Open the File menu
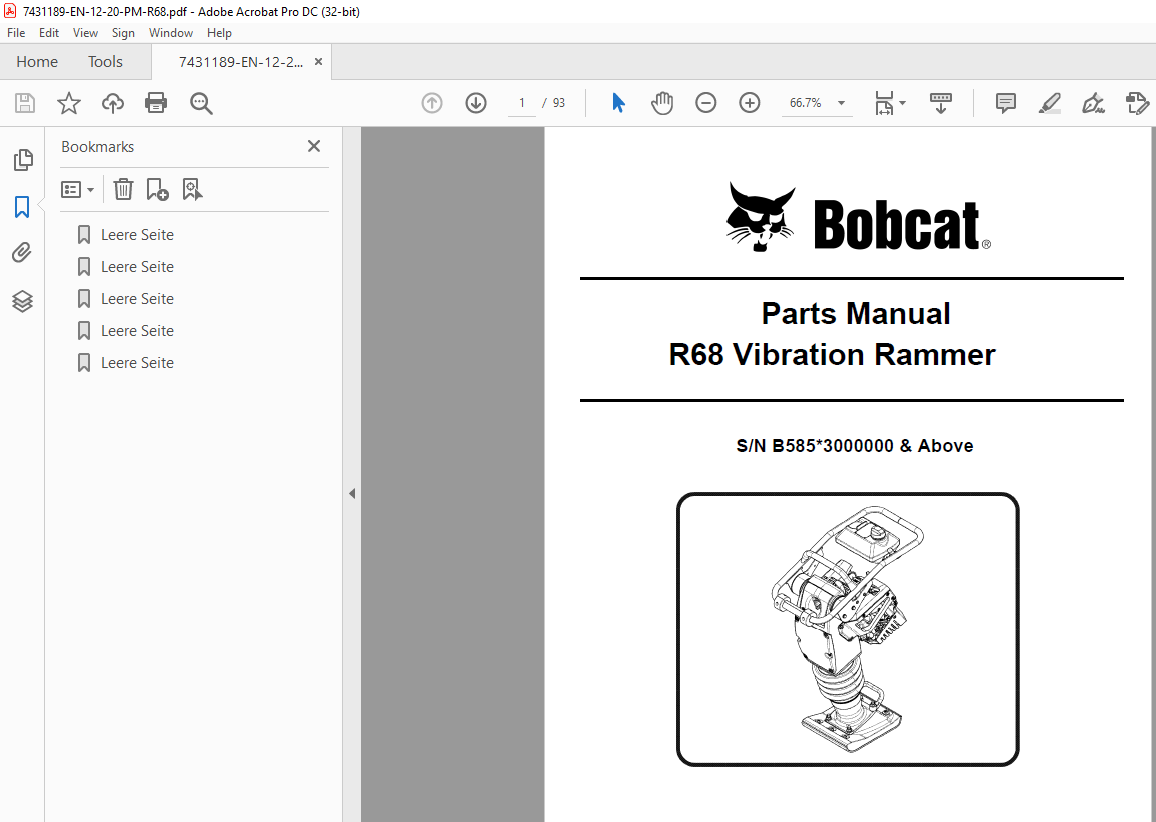The image size is (1156, 822). point(16,32)
